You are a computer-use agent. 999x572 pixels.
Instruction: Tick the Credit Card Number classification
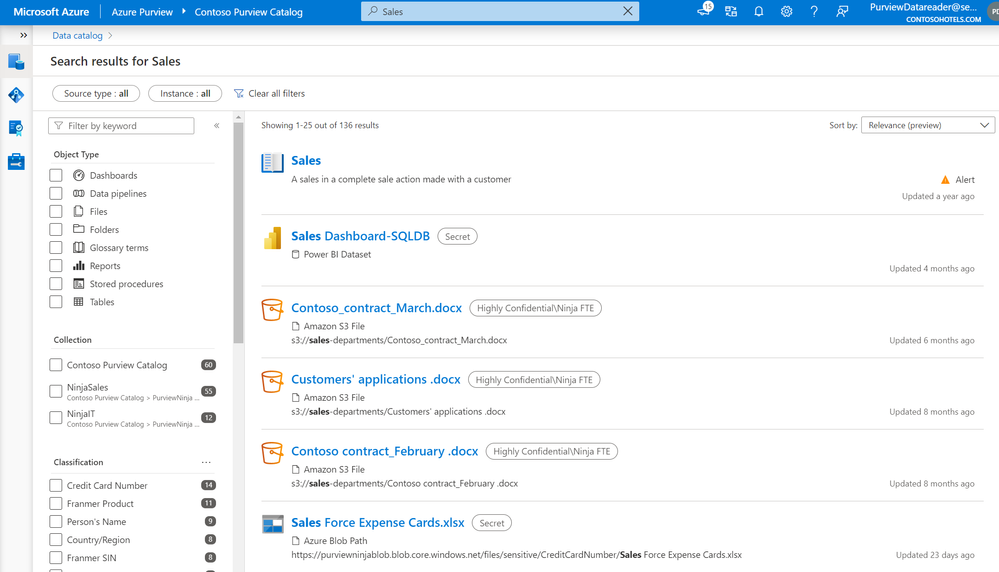[56, 485]
